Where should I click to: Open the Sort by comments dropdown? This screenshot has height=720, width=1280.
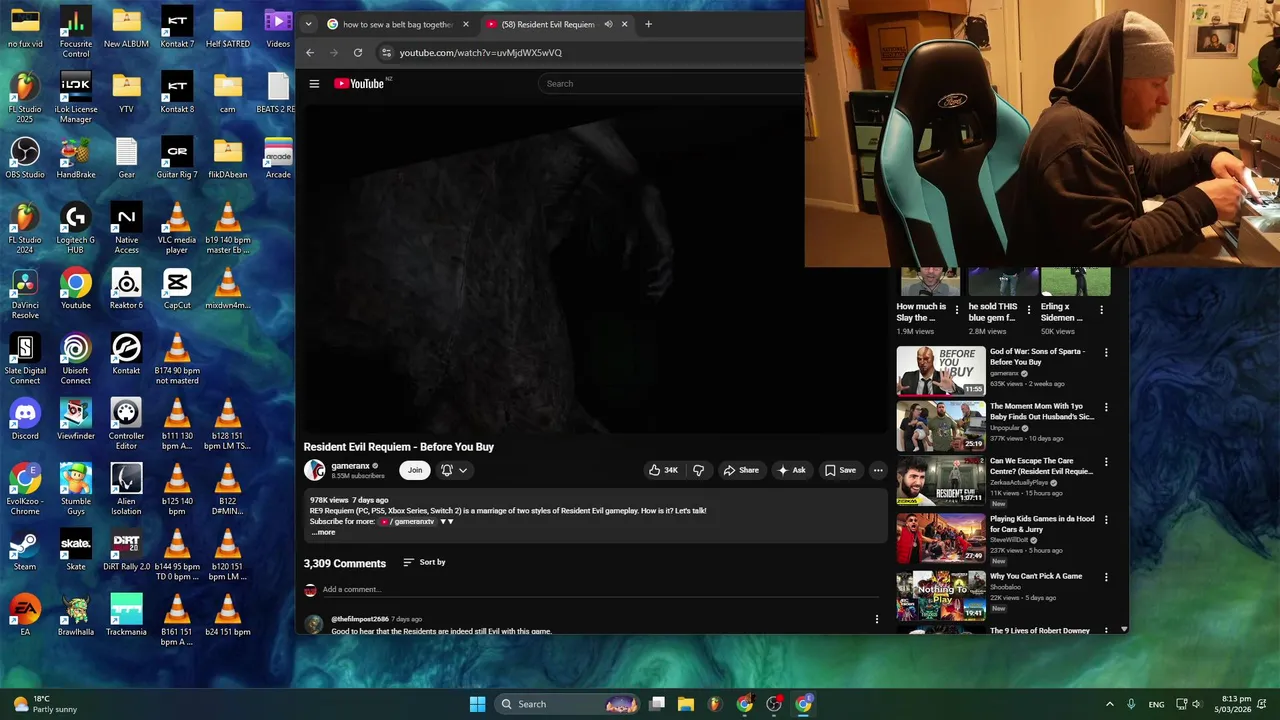425,562
